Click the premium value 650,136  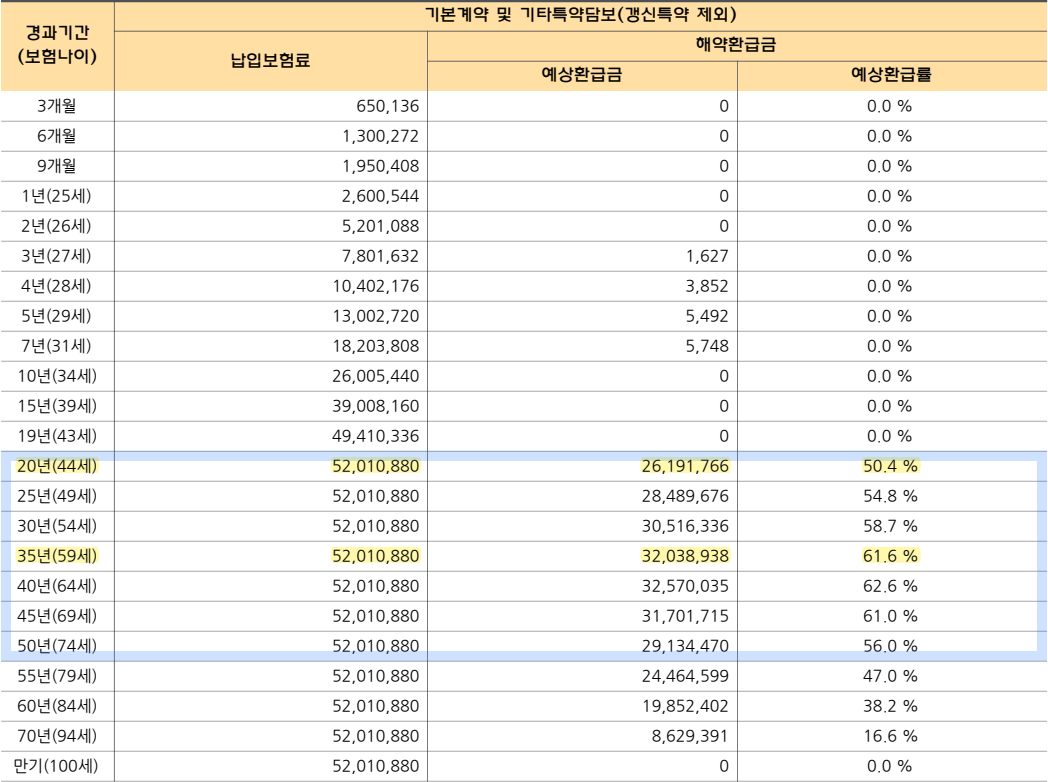(x=388, y=106)
